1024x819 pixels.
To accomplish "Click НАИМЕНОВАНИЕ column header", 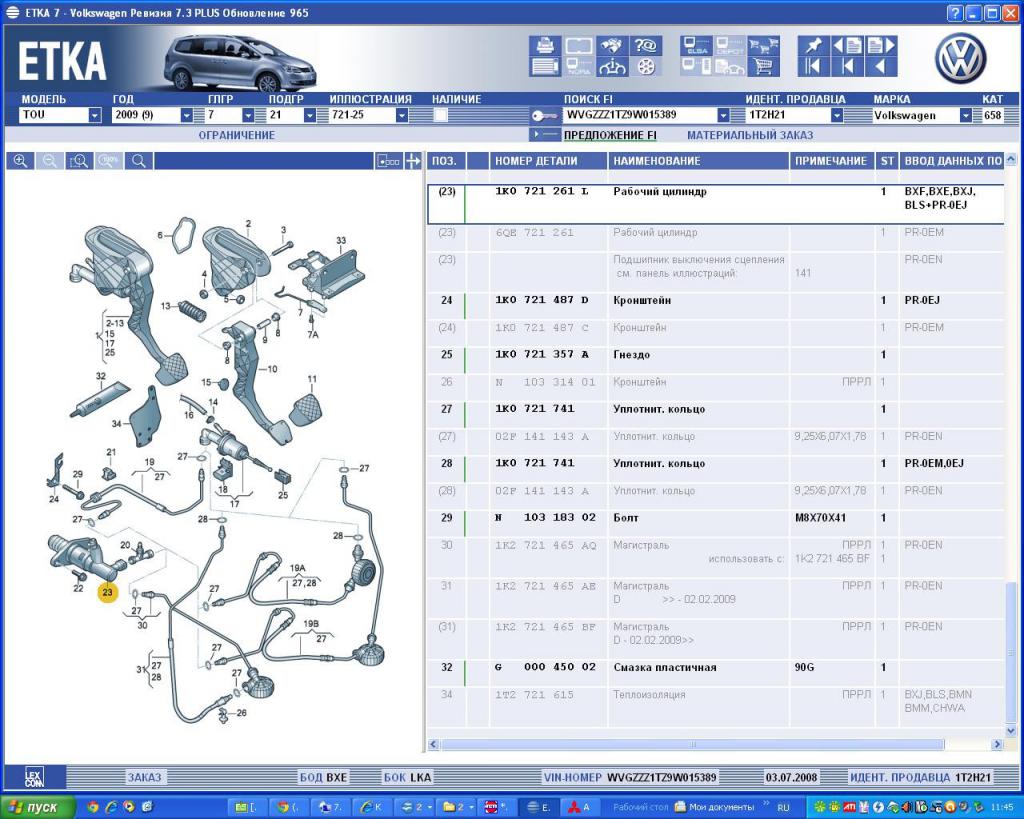I will (x=698, y=161).
